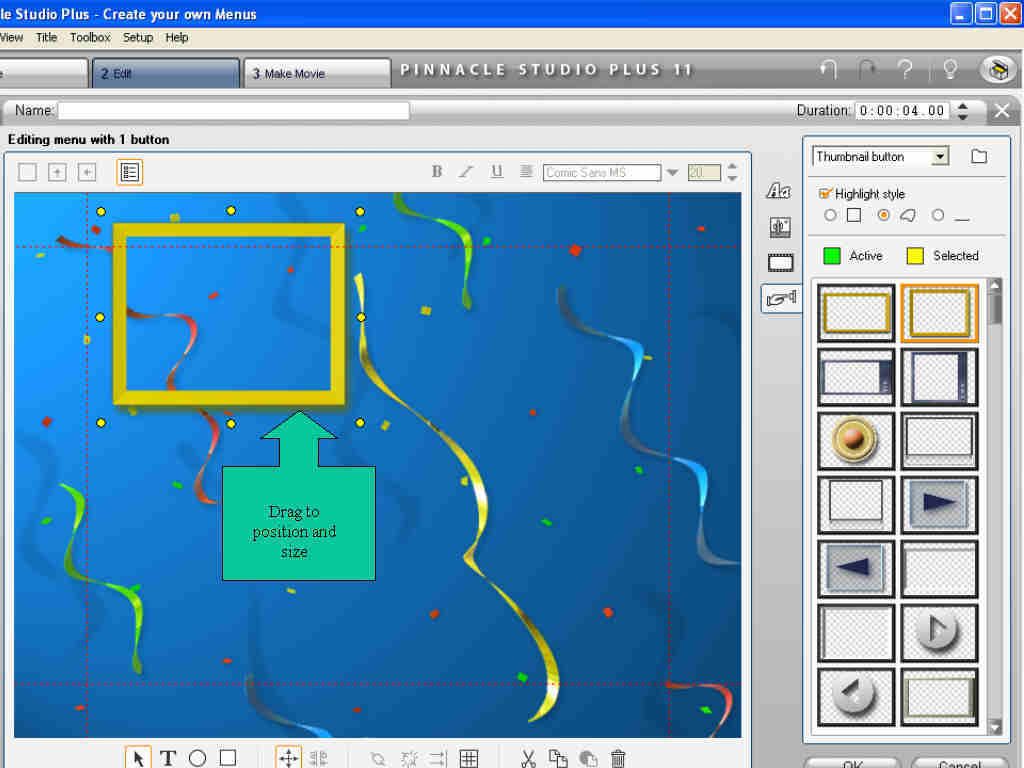Viewport: 1024px width, 768px height.
Task: Select the Ellipse tool
Action: (x=197, y=758)
